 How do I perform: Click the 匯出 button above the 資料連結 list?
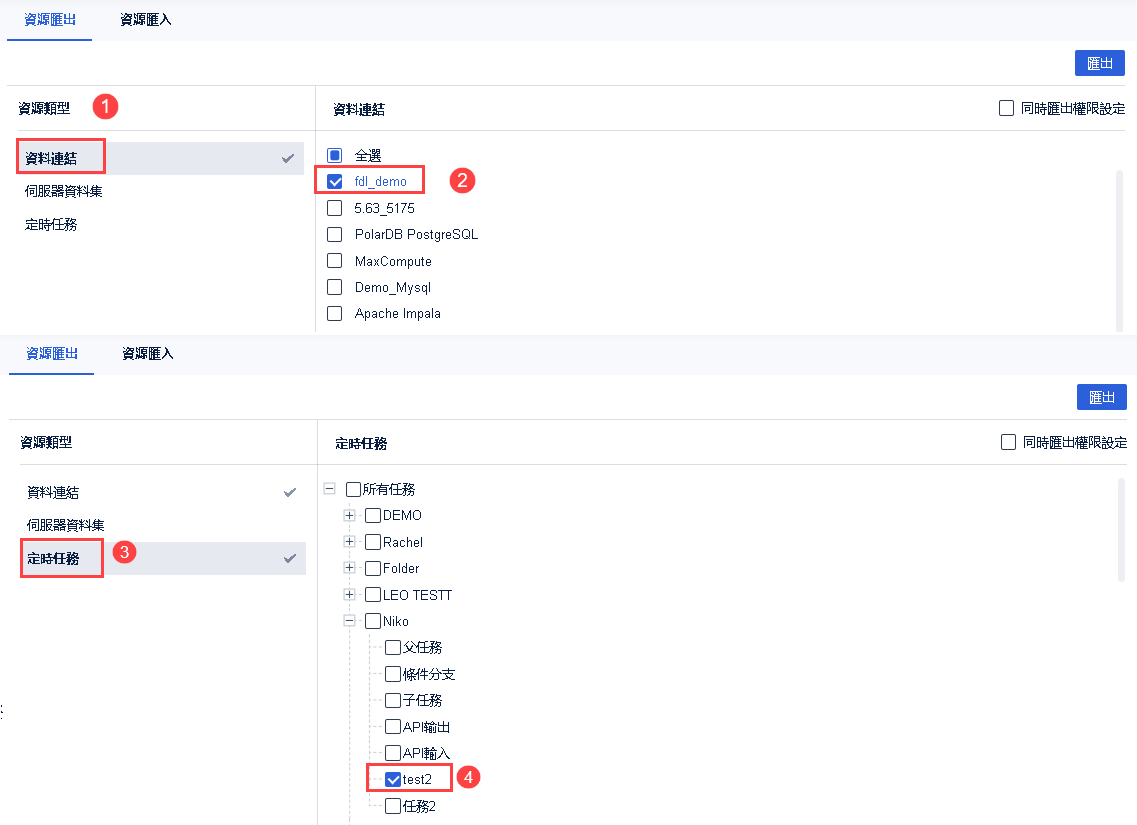[x=1099, y=63]
